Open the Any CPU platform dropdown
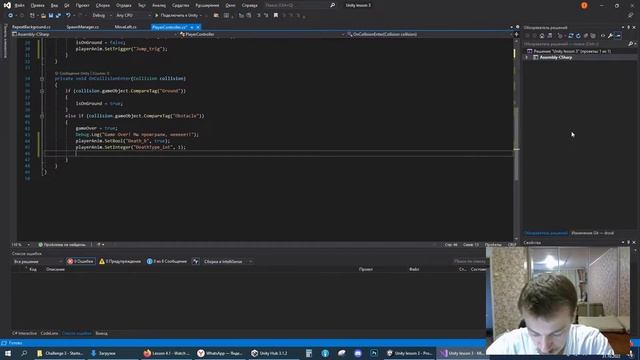The width and height of the screenshot is (640, 360). point(133,16)
